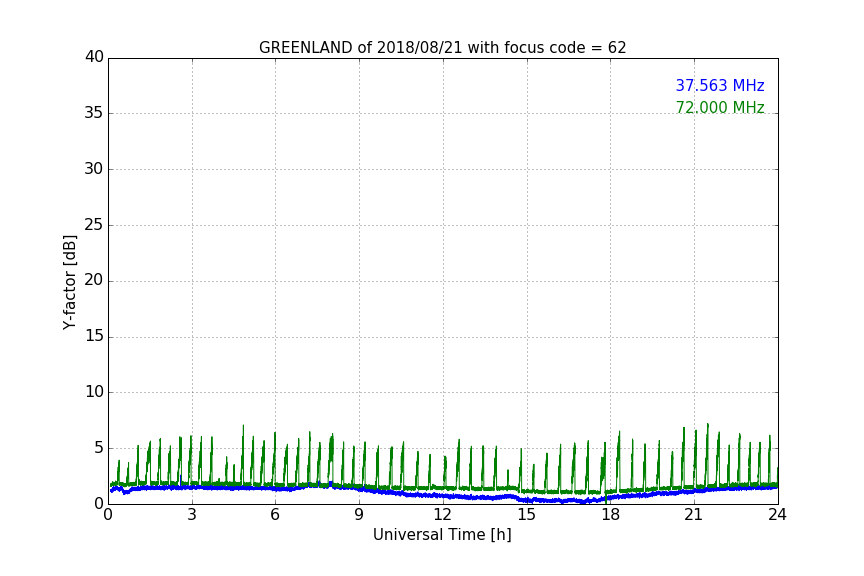Click the y-axis tick label 25
The height and width of the screenshot is (576, 864).
tap(94, 225)
